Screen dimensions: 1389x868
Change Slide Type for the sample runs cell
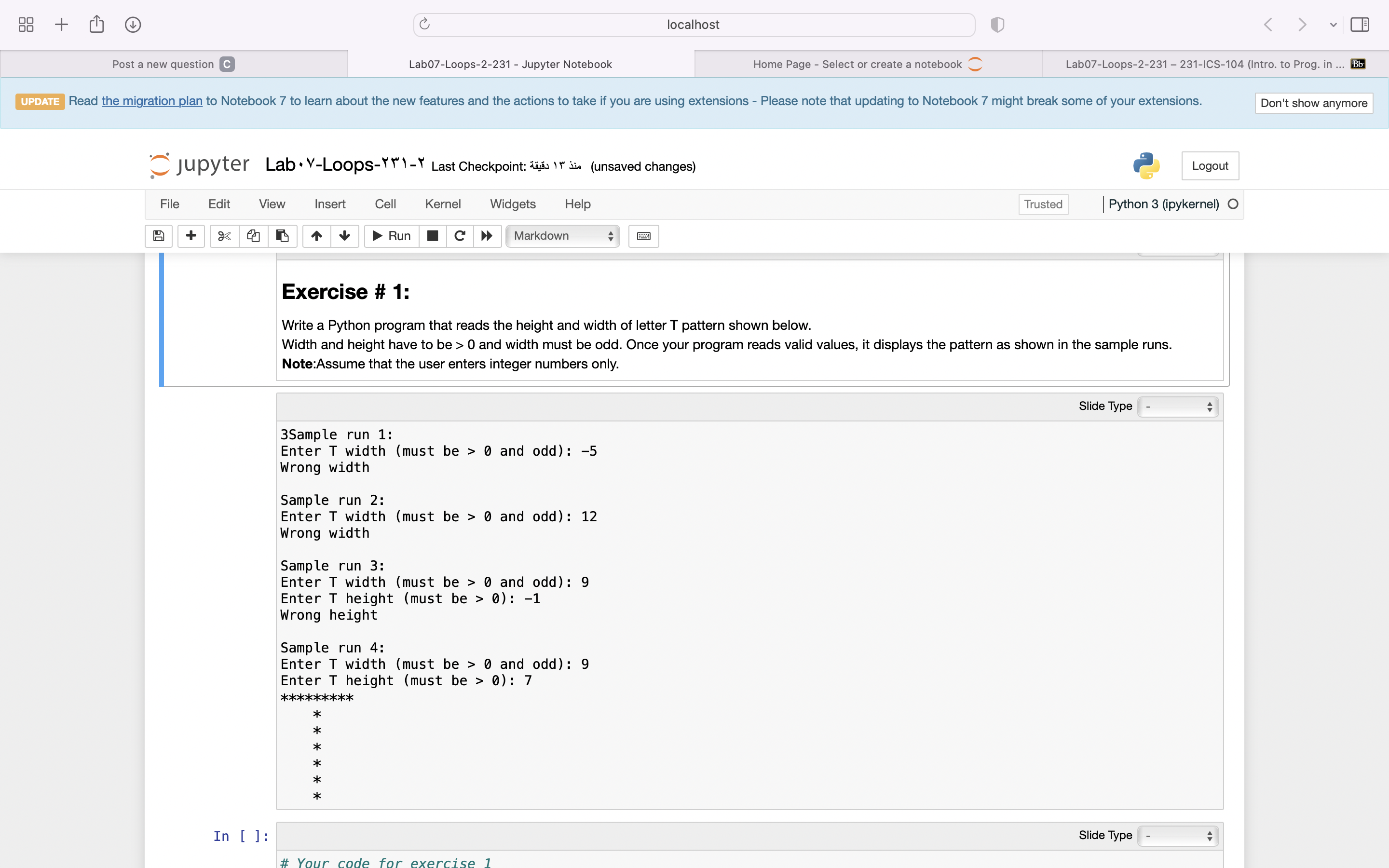click(1178, 406)
